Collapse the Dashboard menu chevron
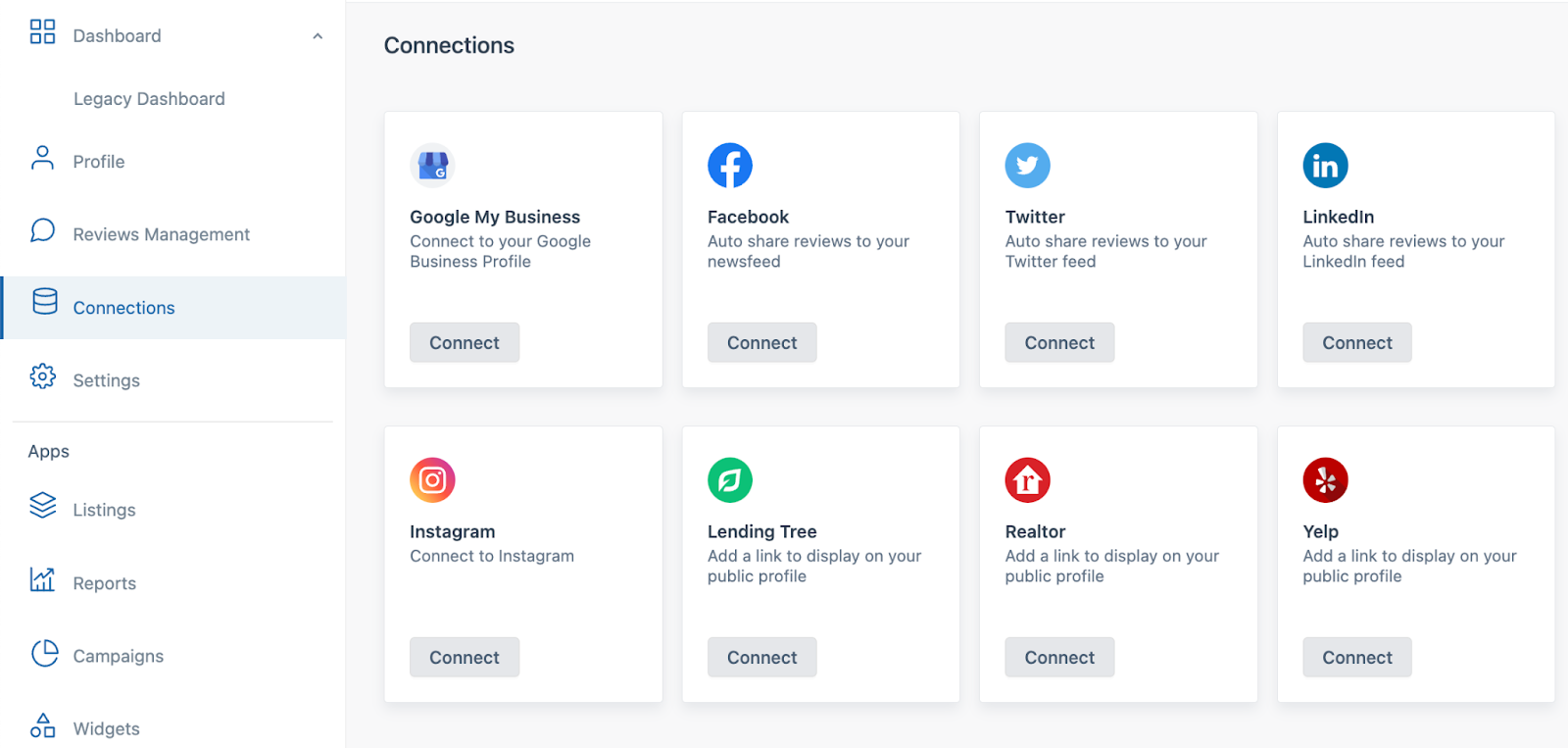Screen dimensions: 1568x748 (318, 36)
